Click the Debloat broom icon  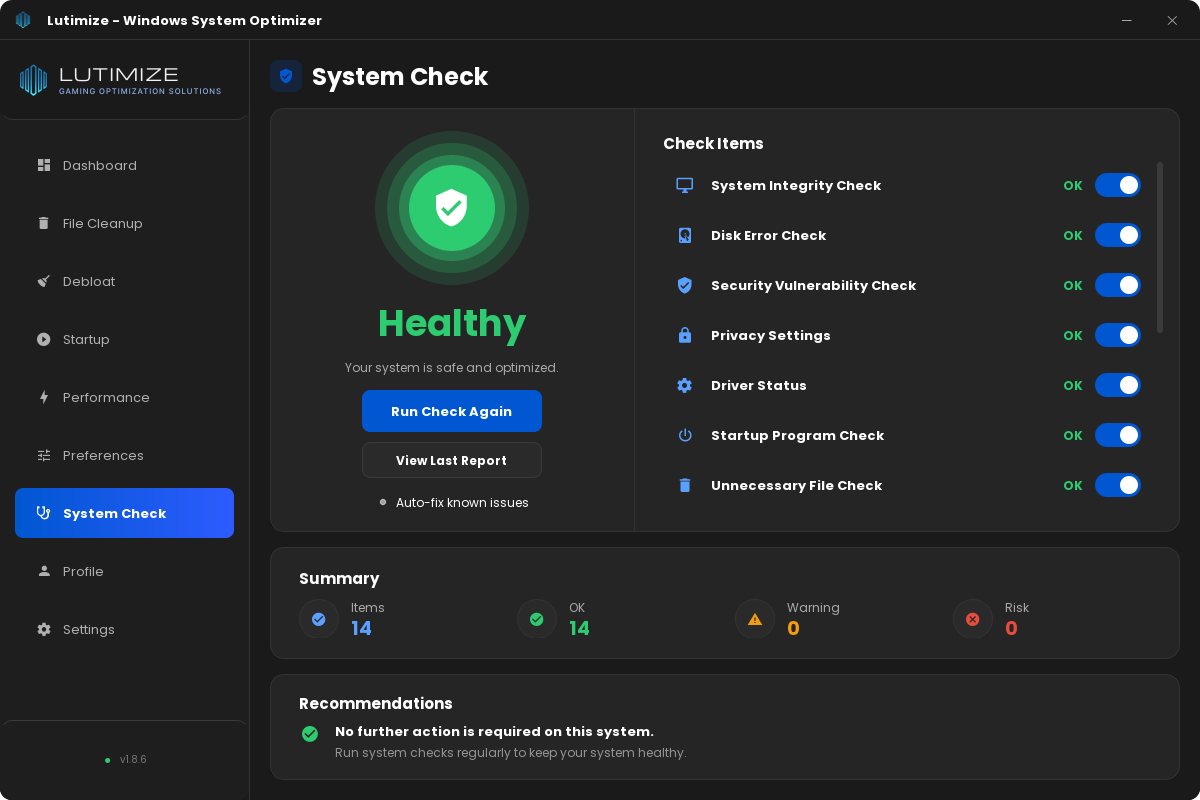click(44, 281)
